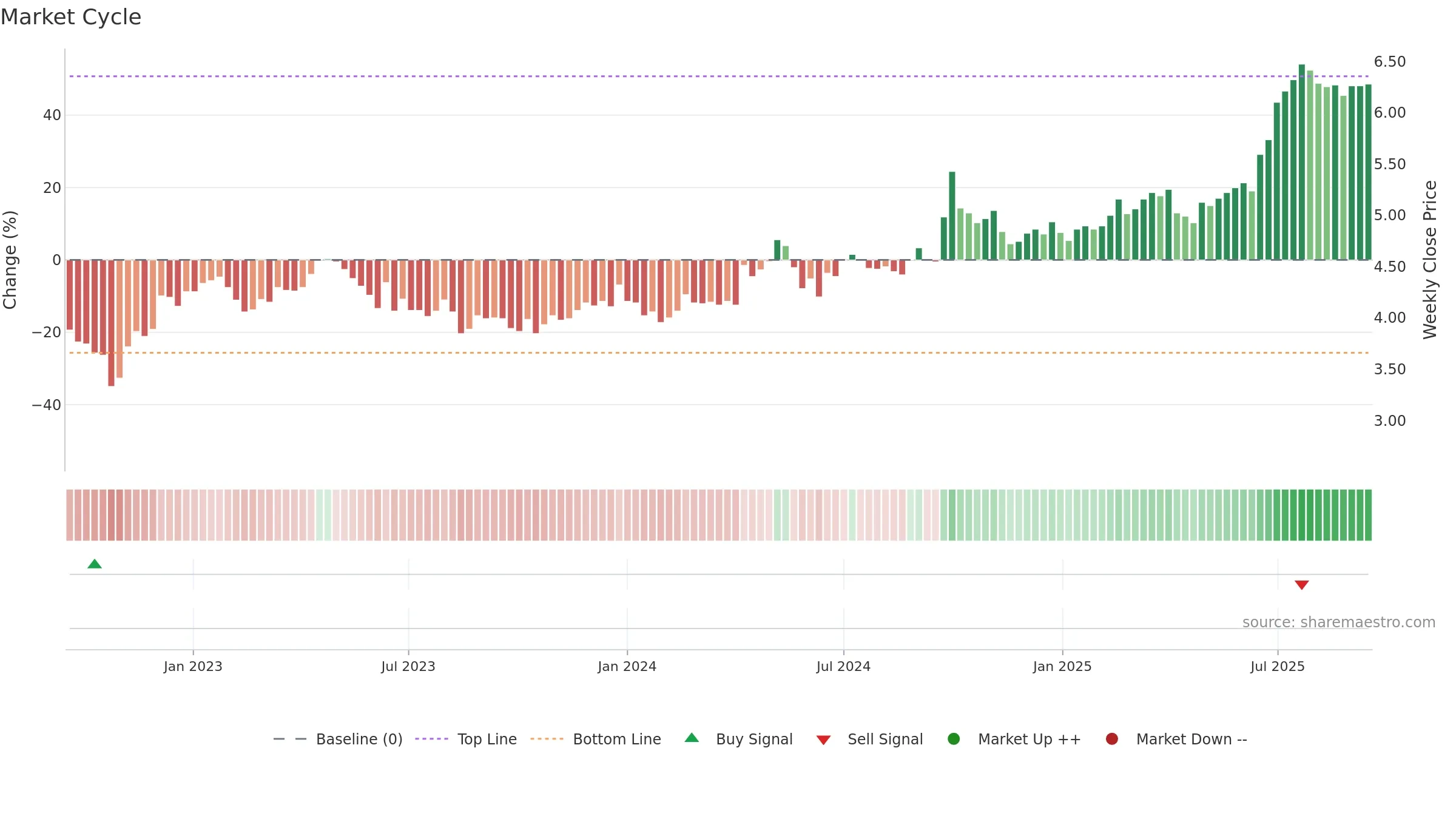The image size is (1456, 819).
Task: Click the tall green spike bar after Jul 2024
Action: pyautogui.click(x=952, y=216)
